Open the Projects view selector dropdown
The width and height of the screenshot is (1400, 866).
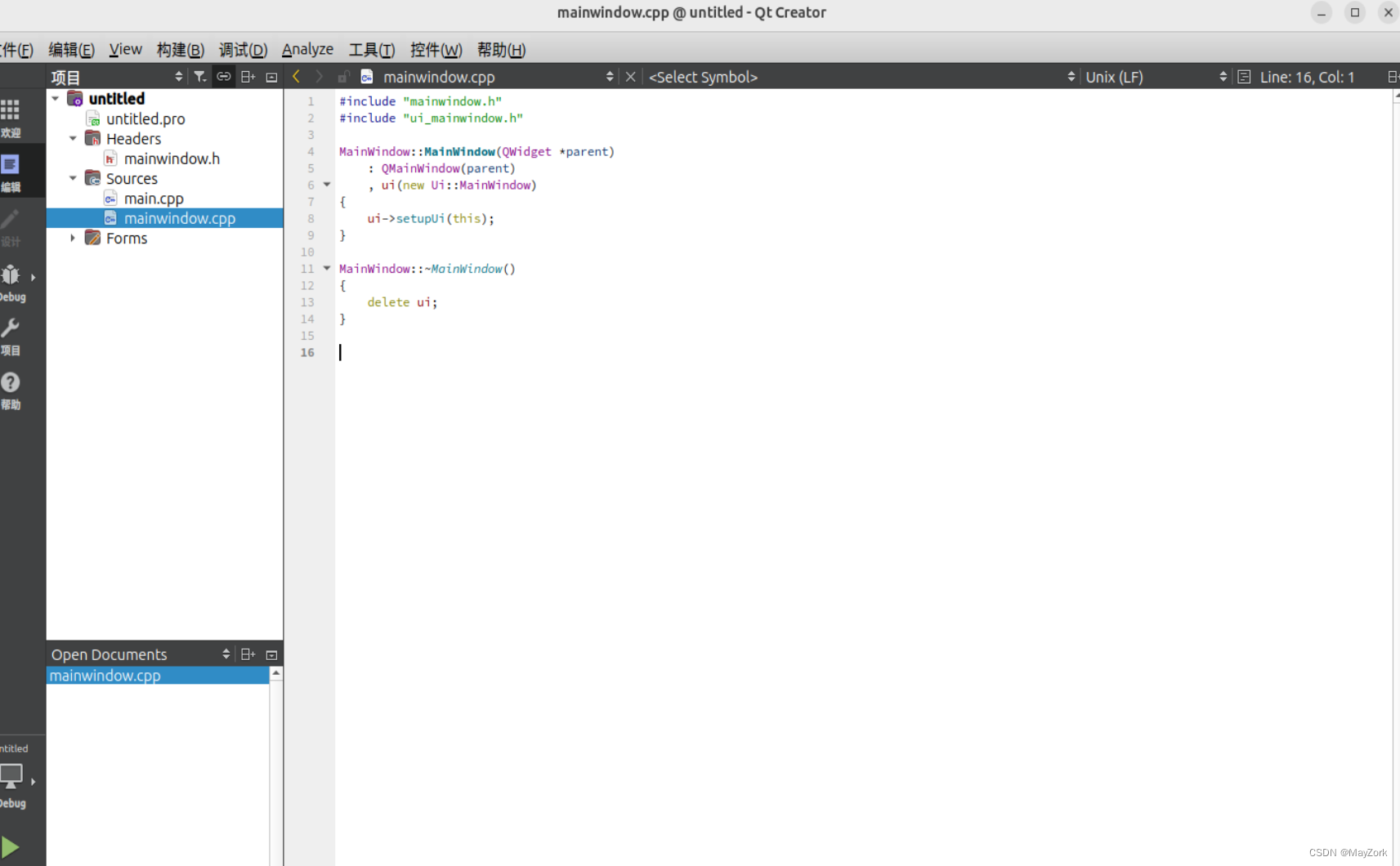(117, 77)
